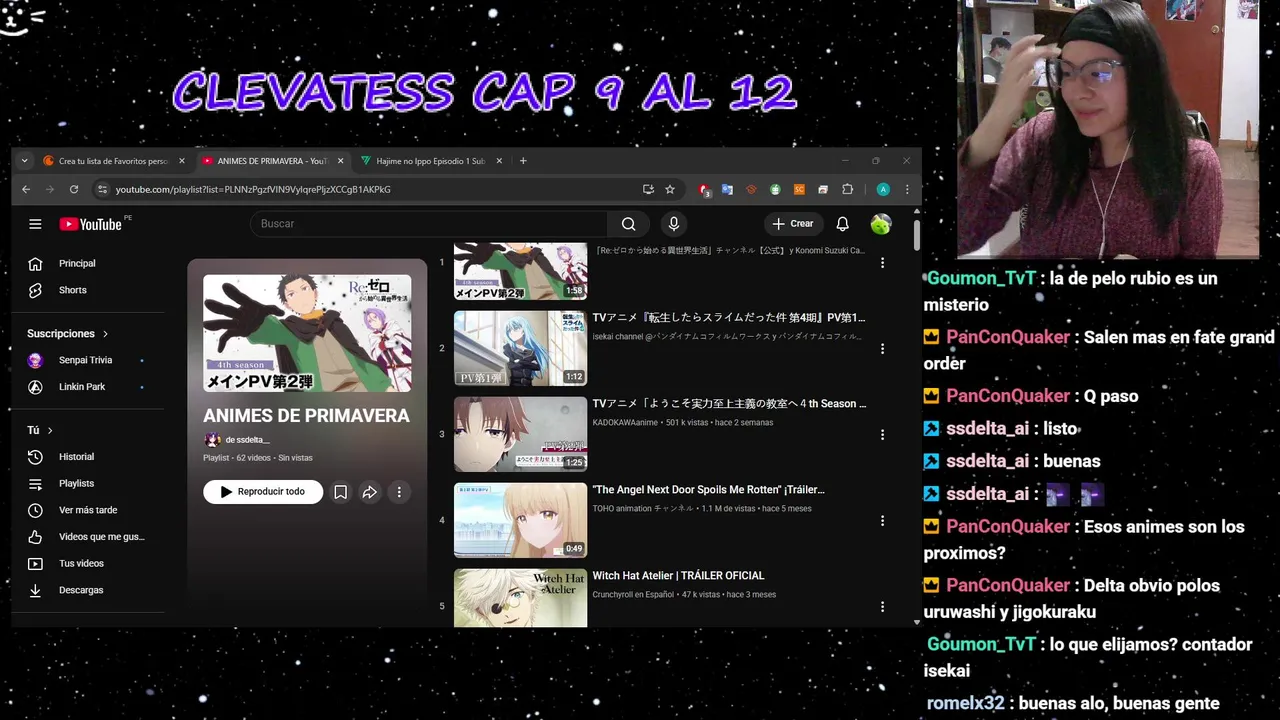The image size is (1280, 720).
Task: Start voice search with the microphone
Action: (673, 224)
